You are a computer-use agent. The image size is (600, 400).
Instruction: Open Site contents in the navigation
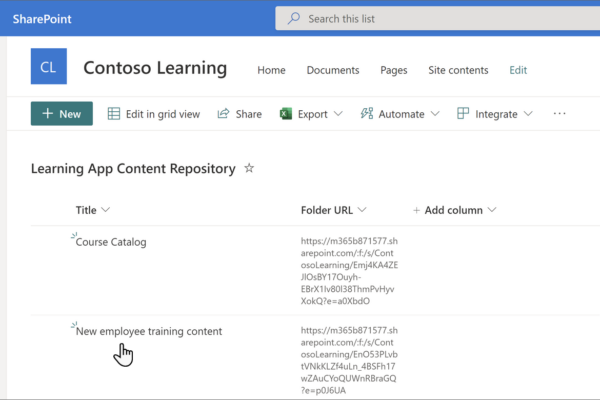458,70
